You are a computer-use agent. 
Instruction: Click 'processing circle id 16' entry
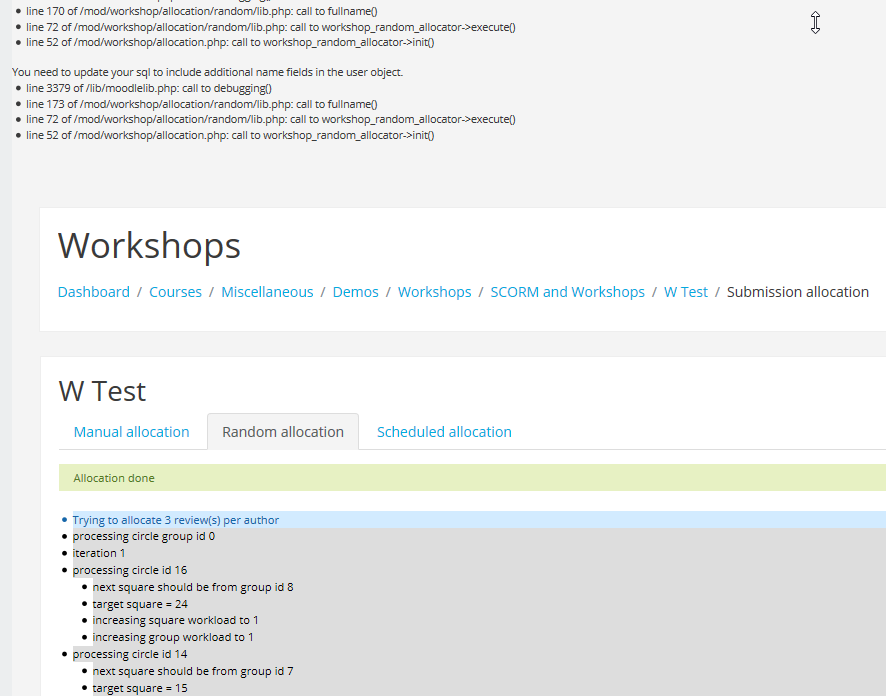click(130, 570)
